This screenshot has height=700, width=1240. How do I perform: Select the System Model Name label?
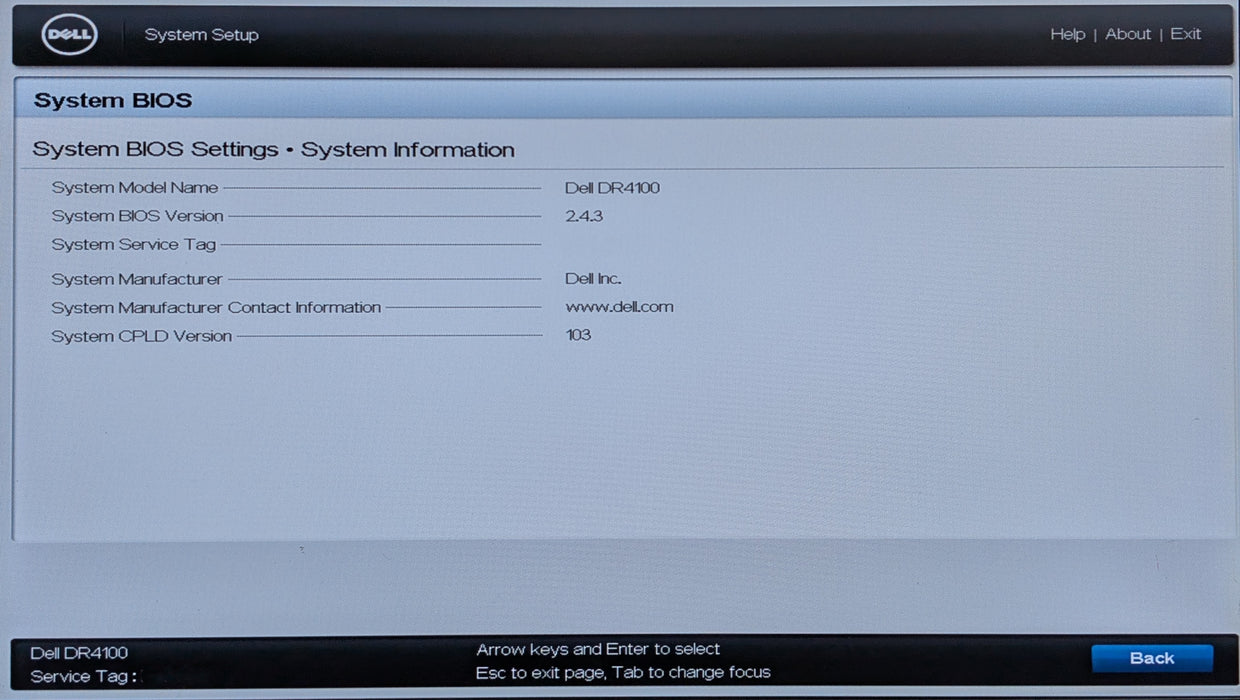(x=135, y=187)
